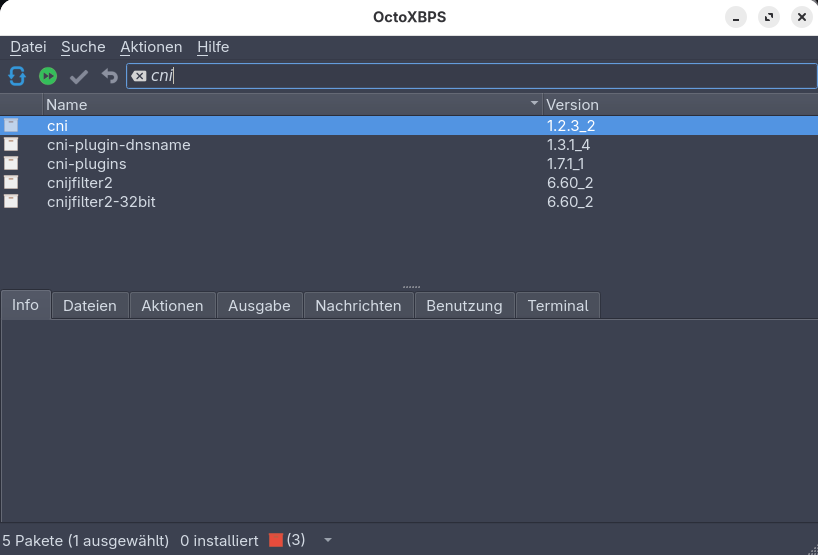Click the Version column header
Image resolution: width=818 pixels, height=555 pixels.
tap(678, 104)
